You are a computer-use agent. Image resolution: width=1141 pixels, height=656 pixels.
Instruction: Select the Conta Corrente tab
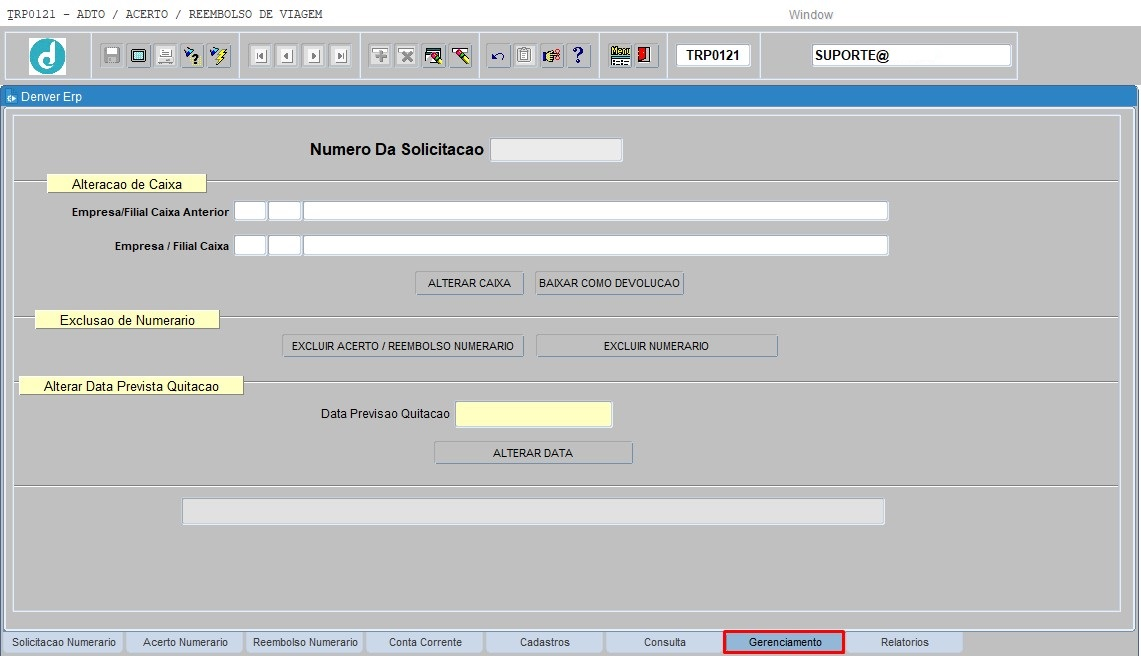pyautogui.click(x=425, y=642)
